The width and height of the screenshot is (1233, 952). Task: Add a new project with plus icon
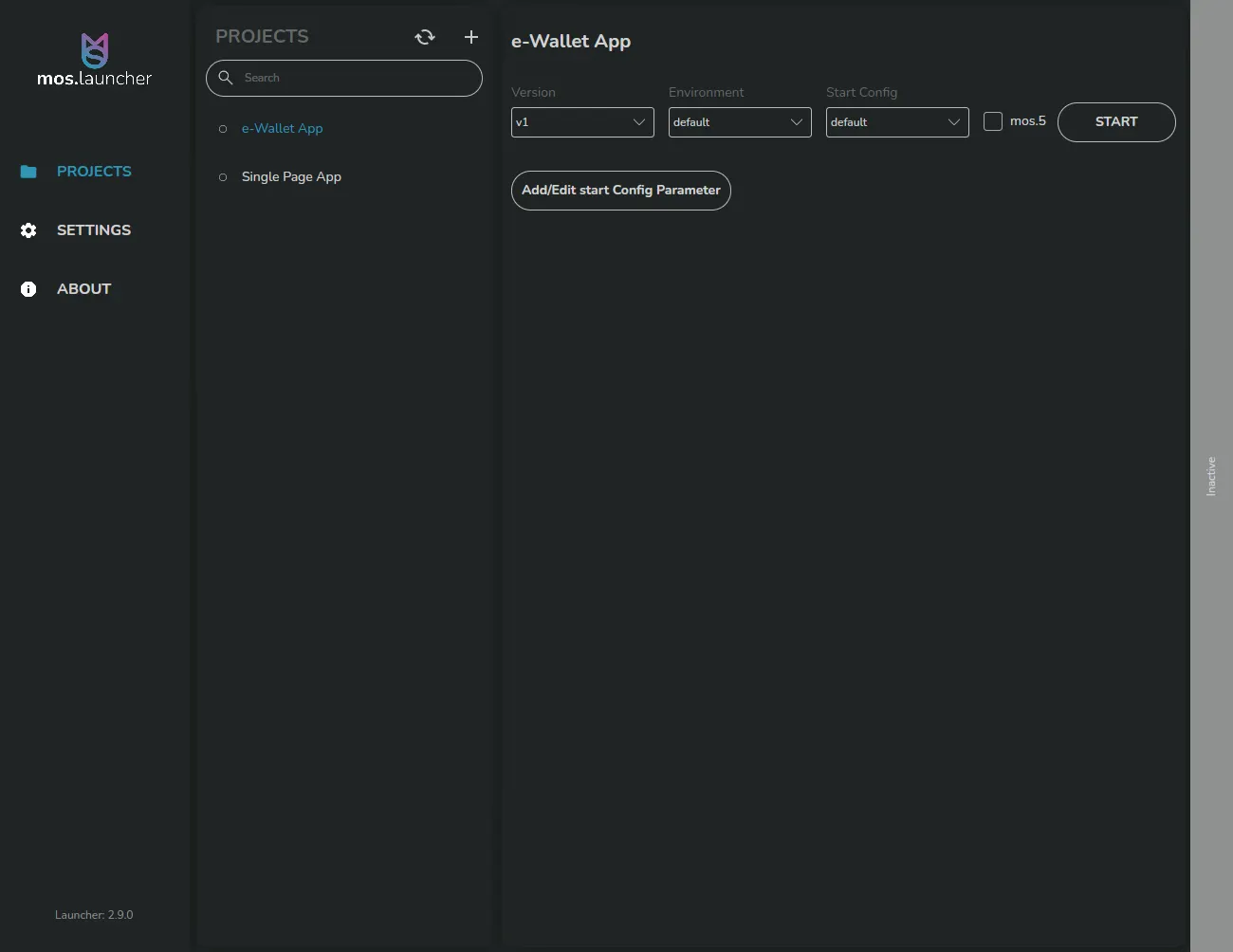tap(471, 37)
